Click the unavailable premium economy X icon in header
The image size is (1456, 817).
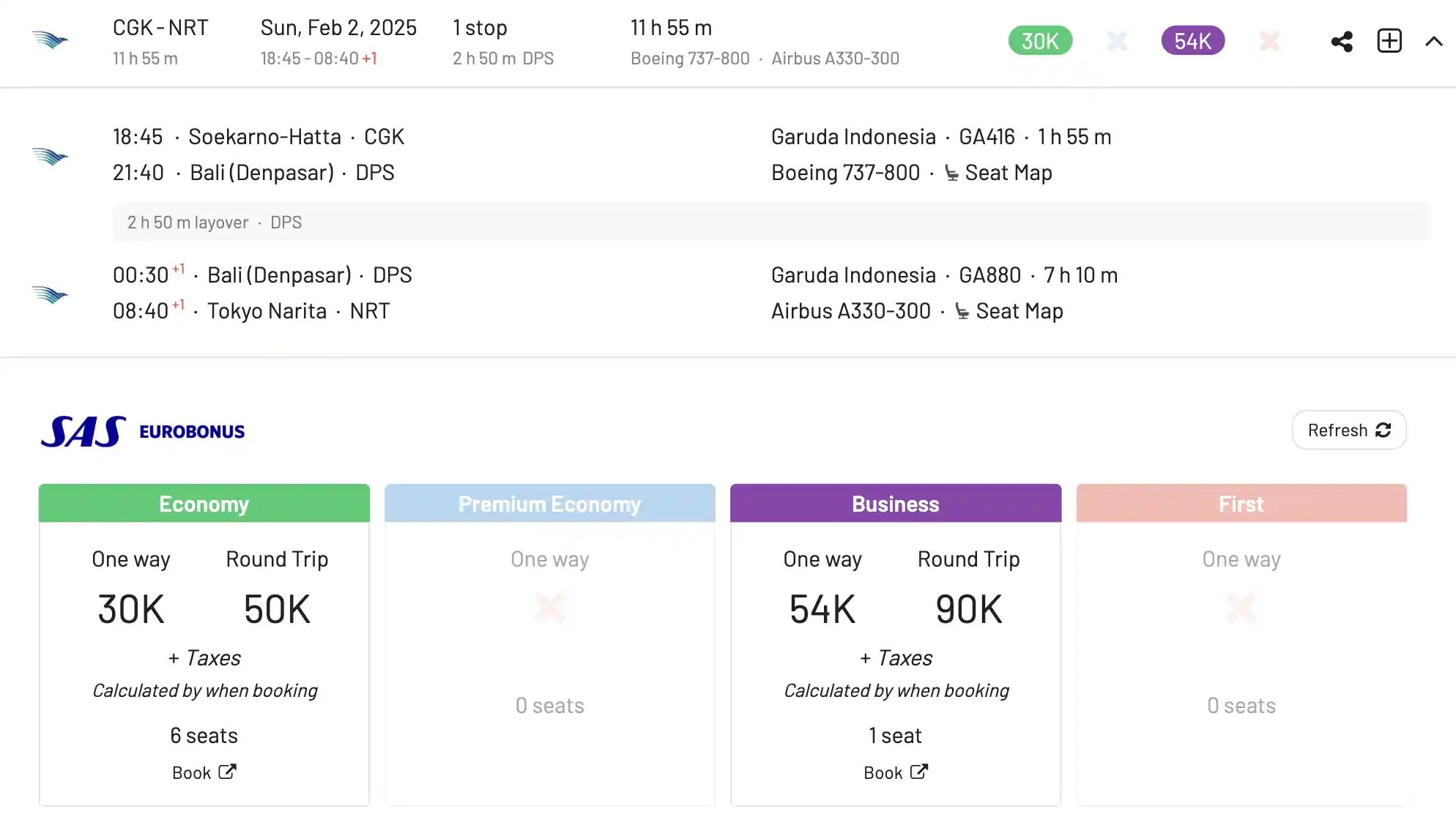pyautogui.click(x=1117, y=41)
